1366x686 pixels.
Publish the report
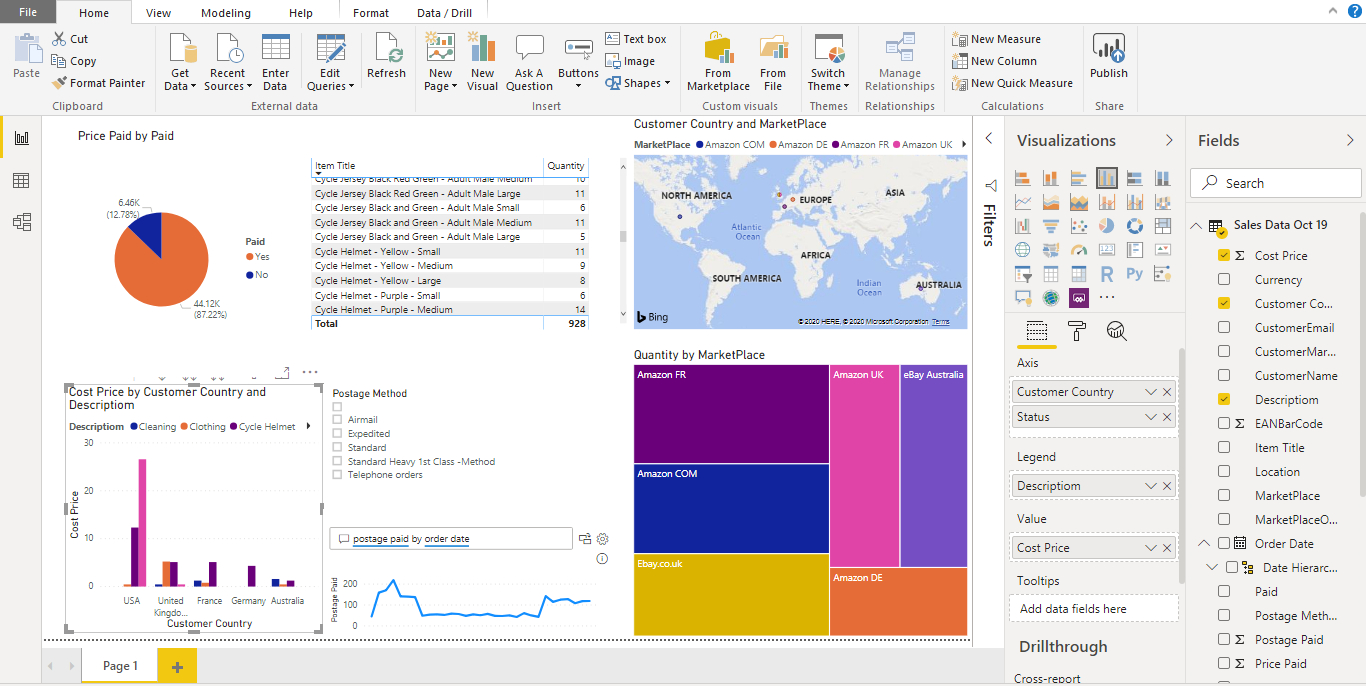[1109, 56]
